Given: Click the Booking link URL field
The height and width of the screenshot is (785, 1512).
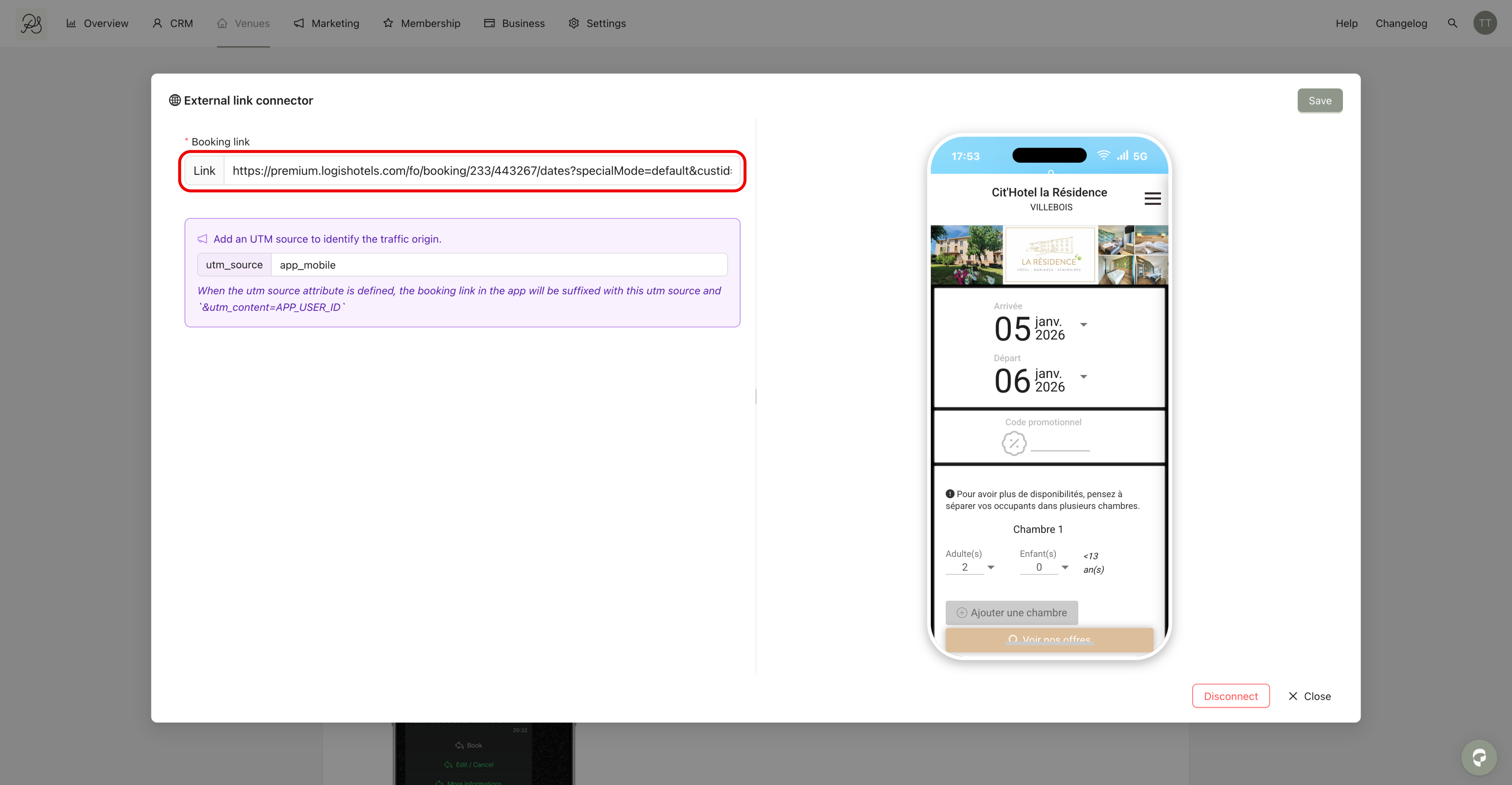Looking at the screenshot, I should click(x=481, y=171).
